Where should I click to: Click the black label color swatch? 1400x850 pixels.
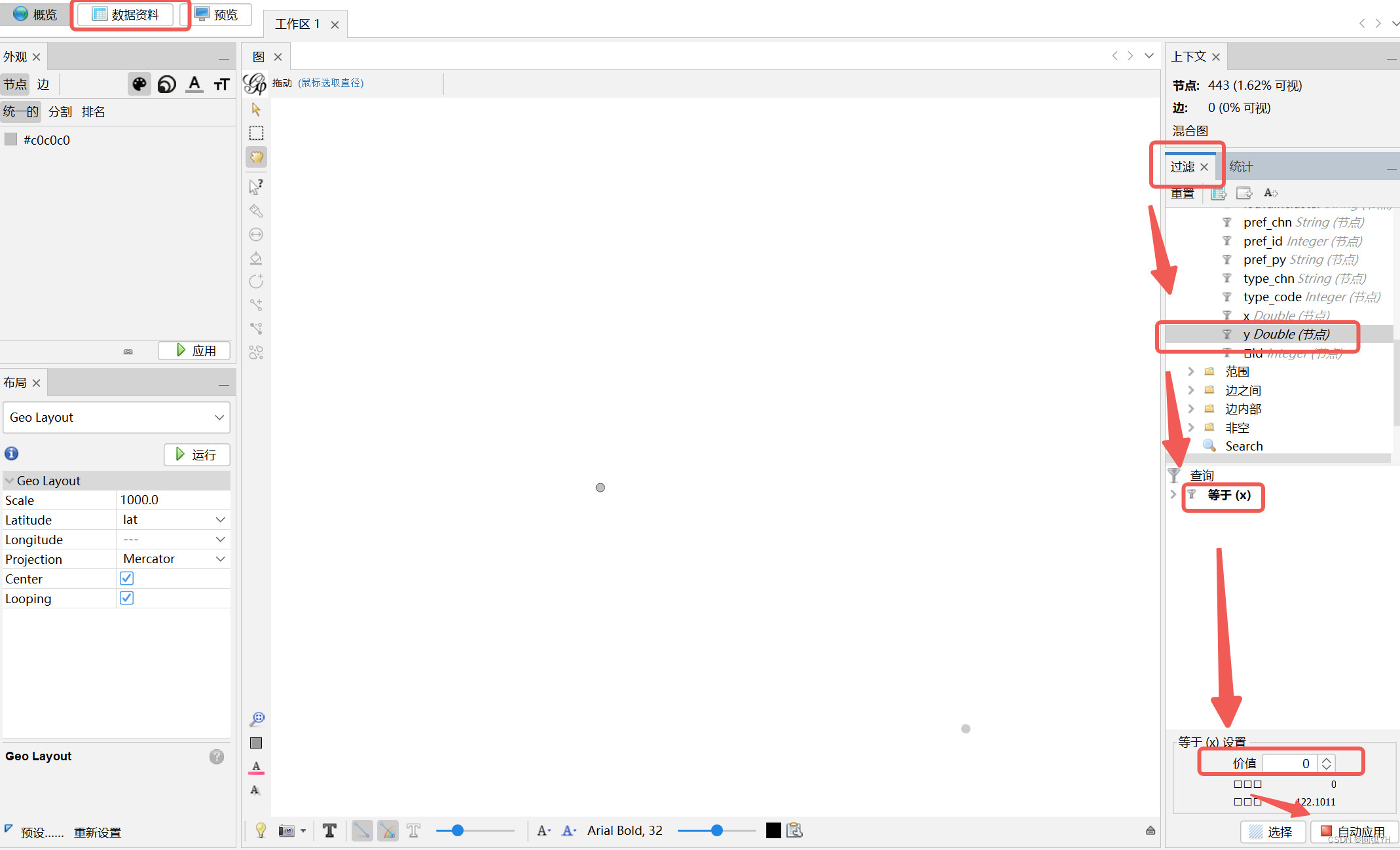[x=773, y=830]
